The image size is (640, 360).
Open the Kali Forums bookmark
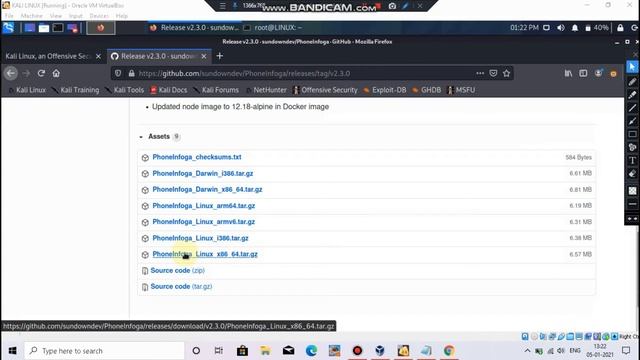(x=216, y=90)
